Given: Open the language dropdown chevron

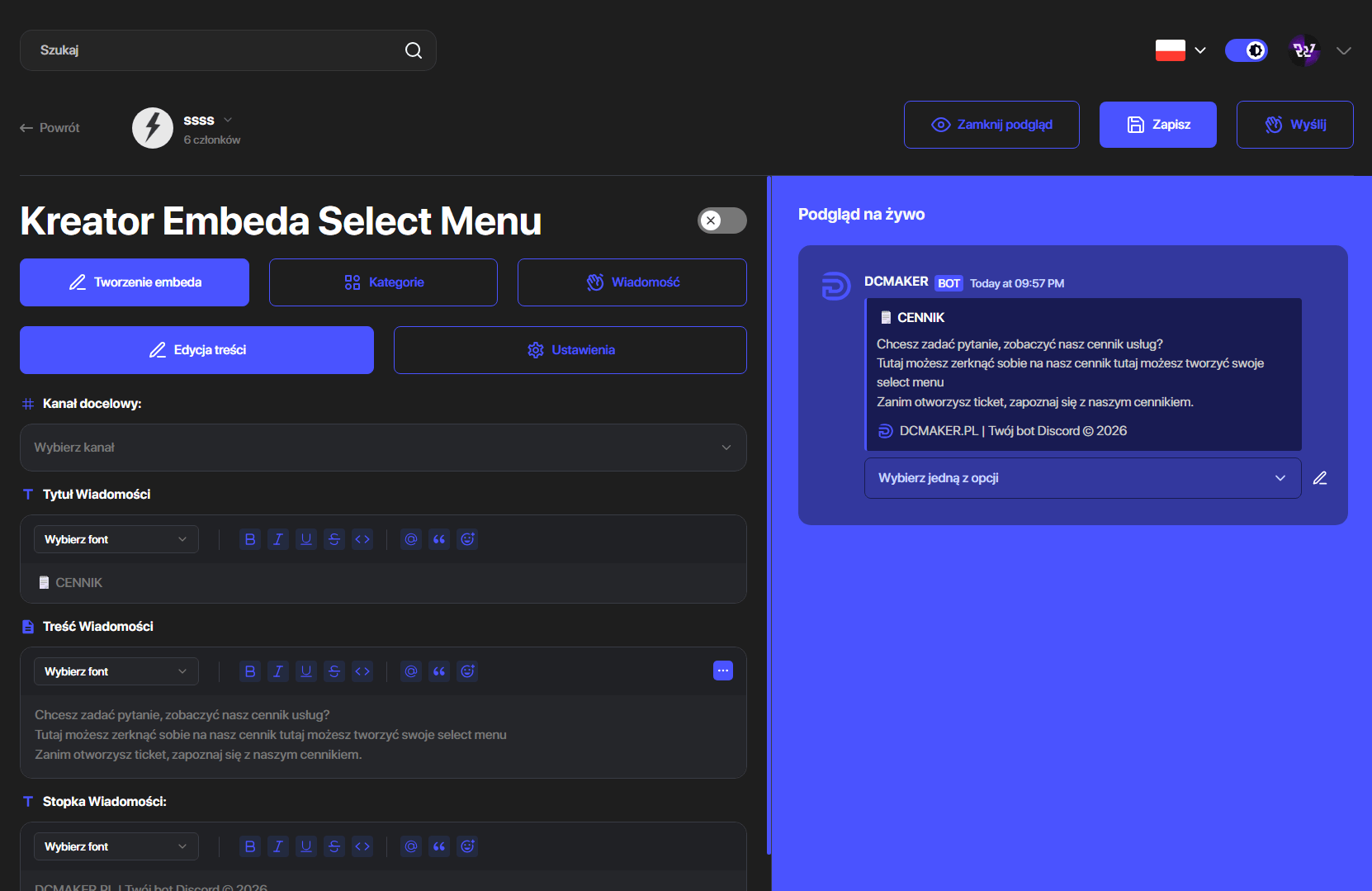Looking at the screenshot, I should pos(1200,50).
